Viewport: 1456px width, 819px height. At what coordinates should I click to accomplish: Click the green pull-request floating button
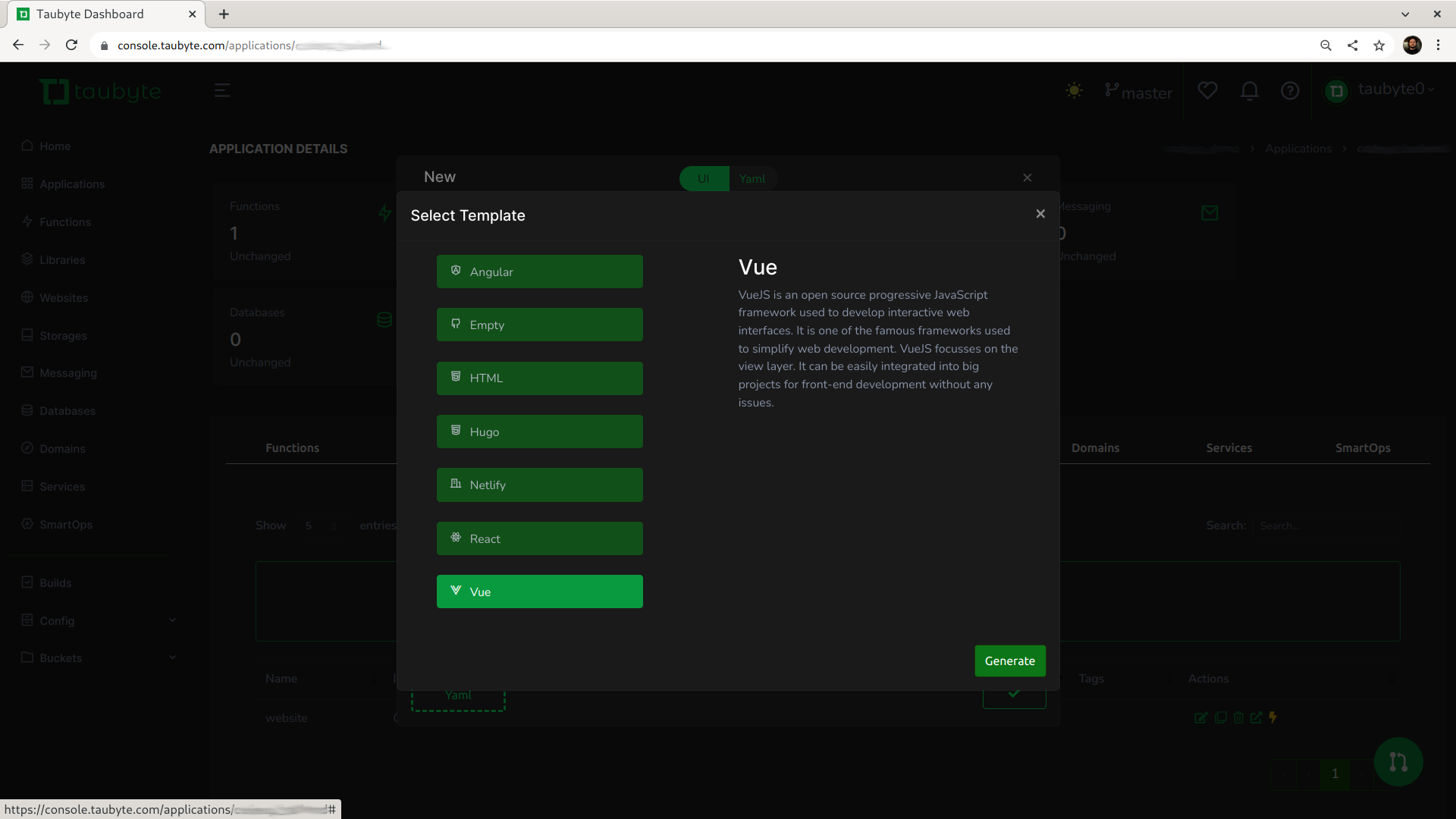click(1398, 761)
